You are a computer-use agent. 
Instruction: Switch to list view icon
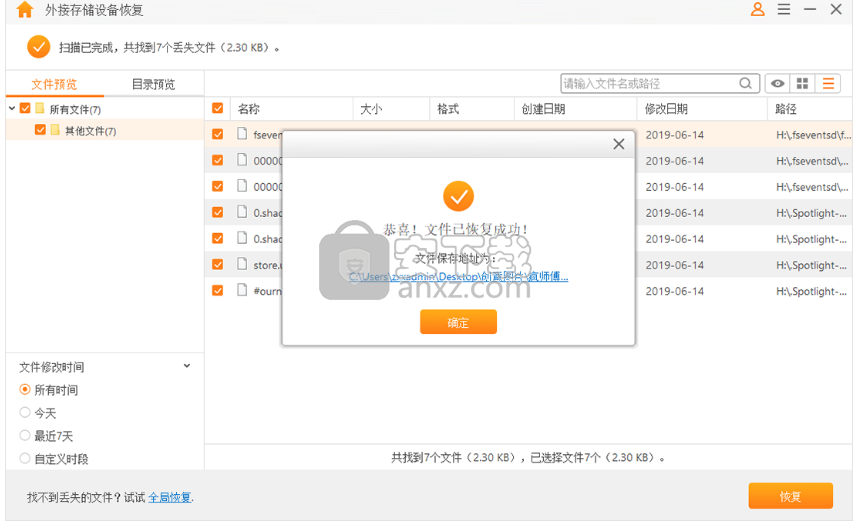pos(828,83)
